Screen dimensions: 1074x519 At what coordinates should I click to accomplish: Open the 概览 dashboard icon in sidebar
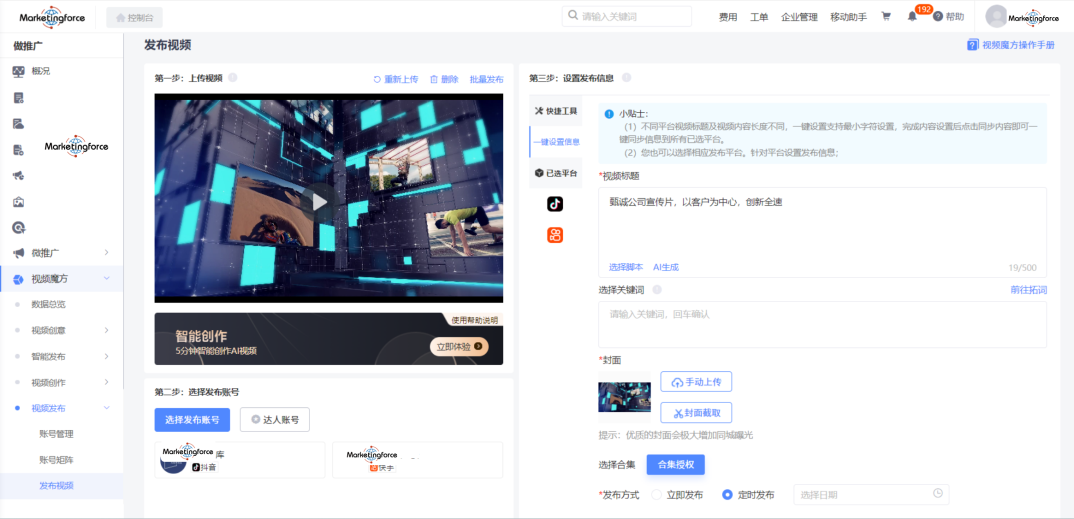(x=19, y=71)
